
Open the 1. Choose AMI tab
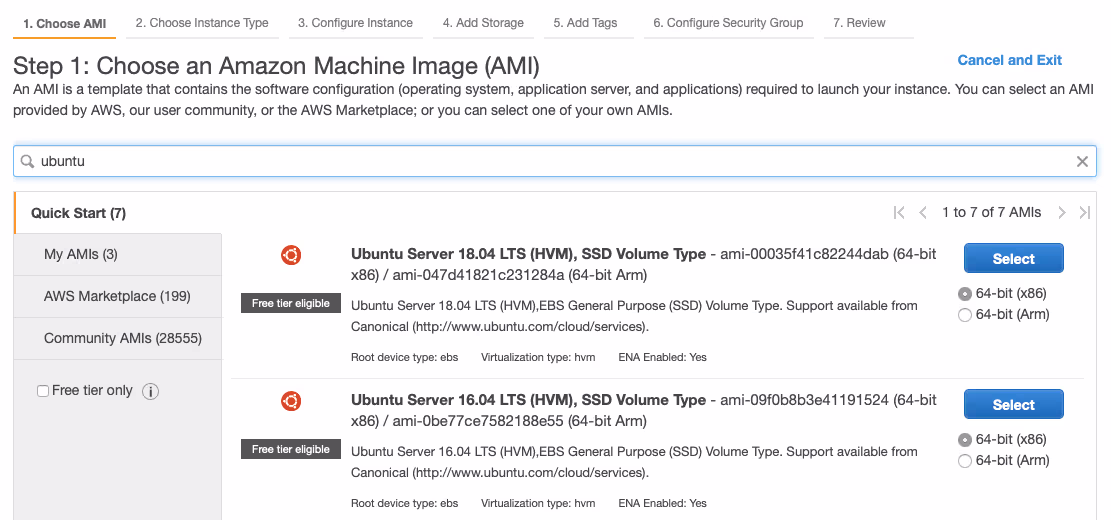[x=64, y=23]
